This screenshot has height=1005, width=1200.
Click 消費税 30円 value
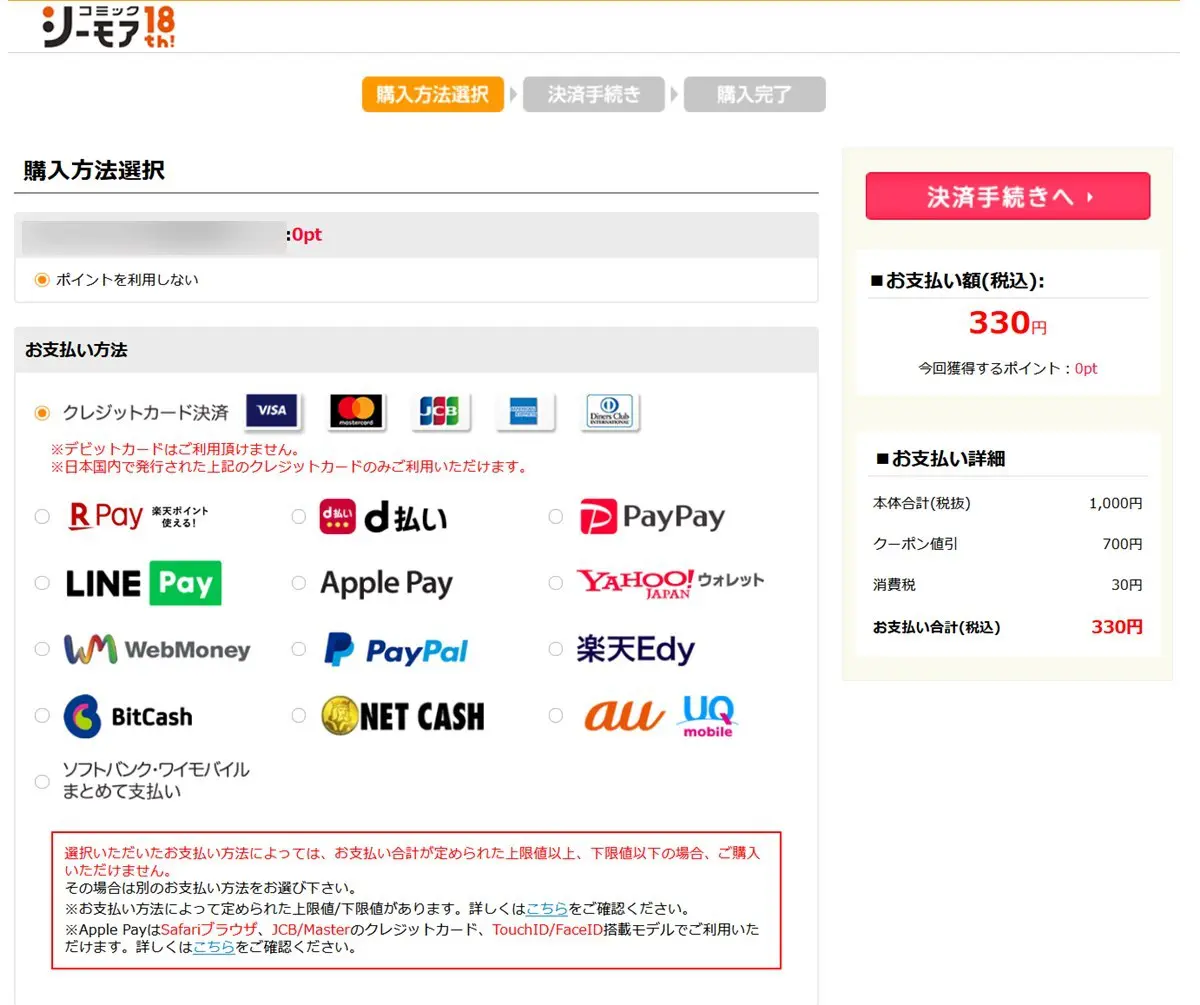tap(1126, 585)
